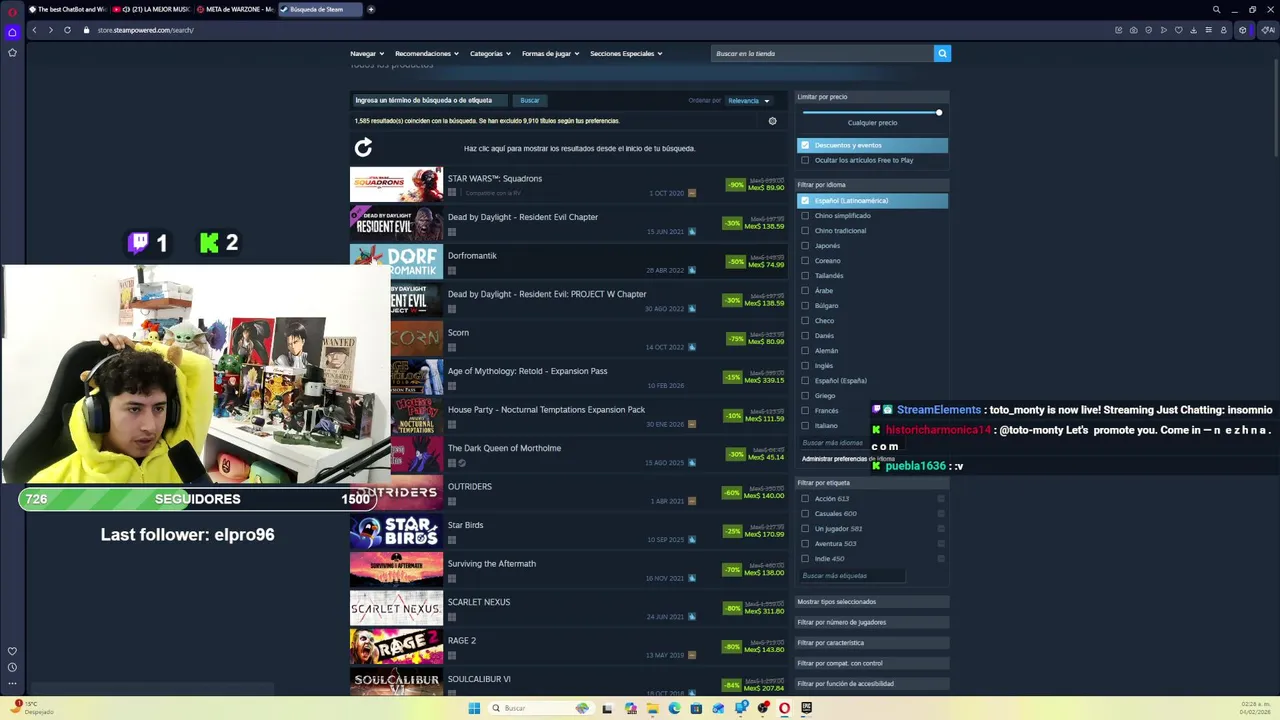
Task: Click 'Haz clic aquí para mostrar los resultados' text
Action: tap(579, 148)
